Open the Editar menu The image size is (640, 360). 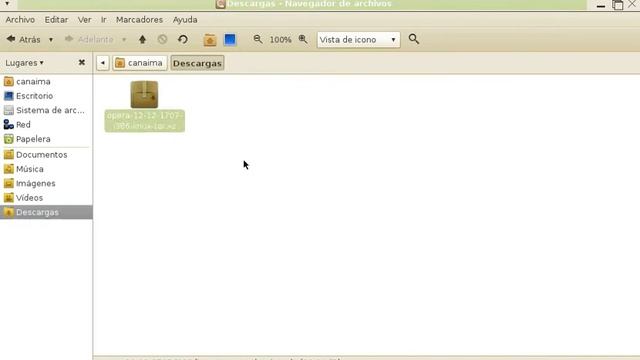tap(56, 20)
